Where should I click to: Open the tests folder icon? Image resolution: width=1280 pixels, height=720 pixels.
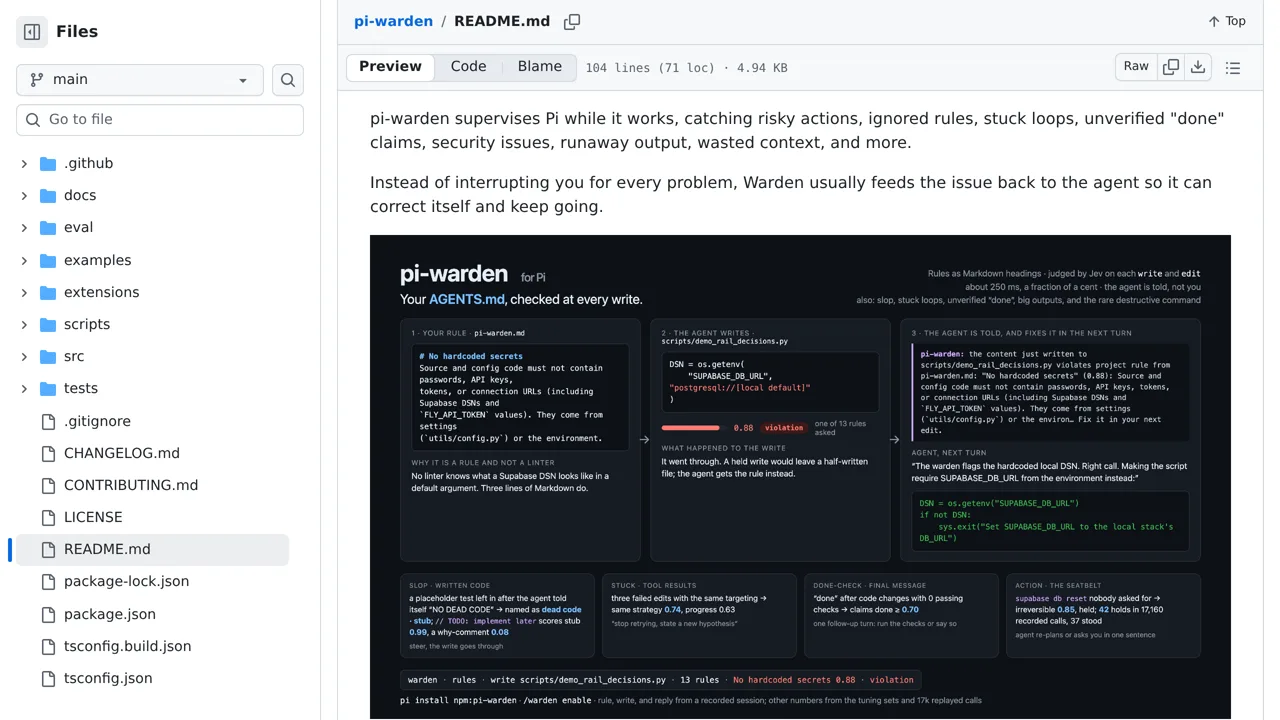click(48, 388)
